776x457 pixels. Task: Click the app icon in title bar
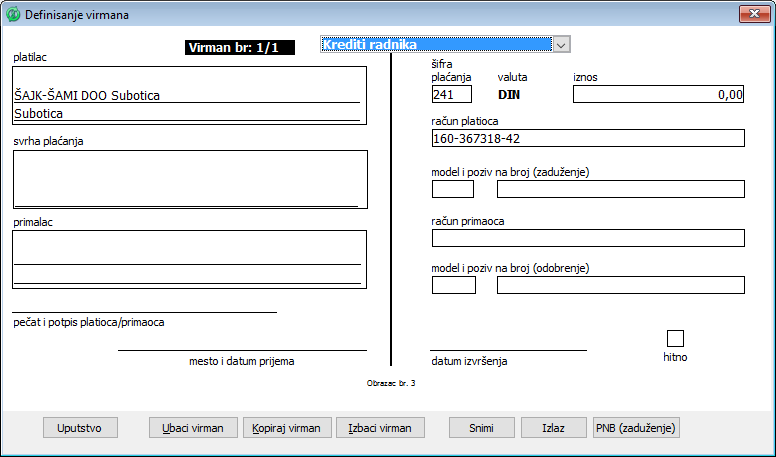tap(13, 15)
